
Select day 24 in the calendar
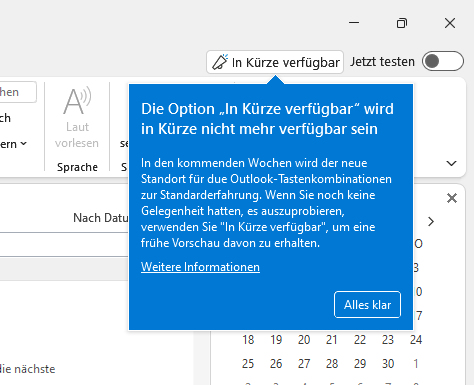[x=416, y=340]
